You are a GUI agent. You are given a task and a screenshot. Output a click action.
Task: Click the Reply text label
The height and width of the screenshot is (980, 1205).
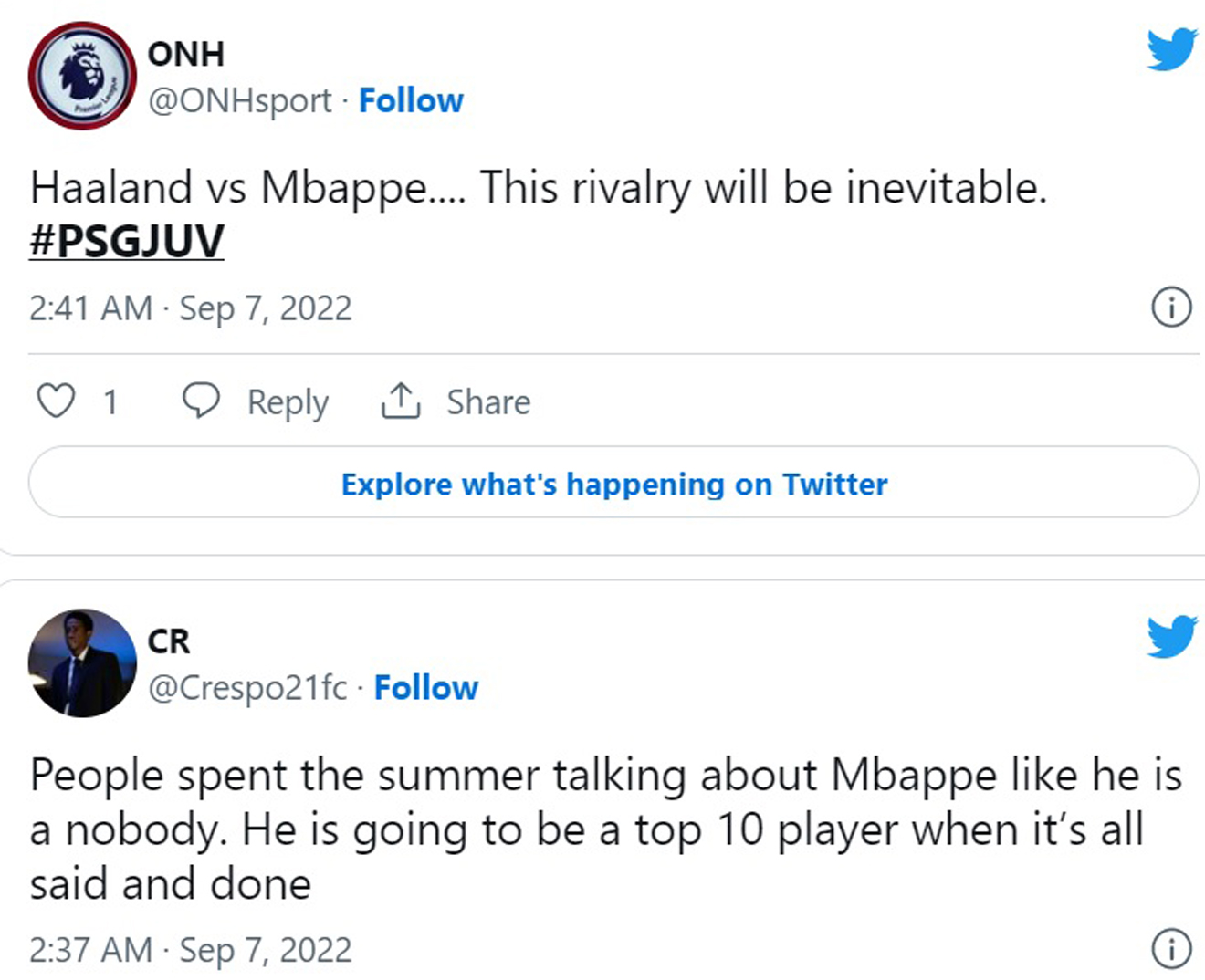click(288, 402)
